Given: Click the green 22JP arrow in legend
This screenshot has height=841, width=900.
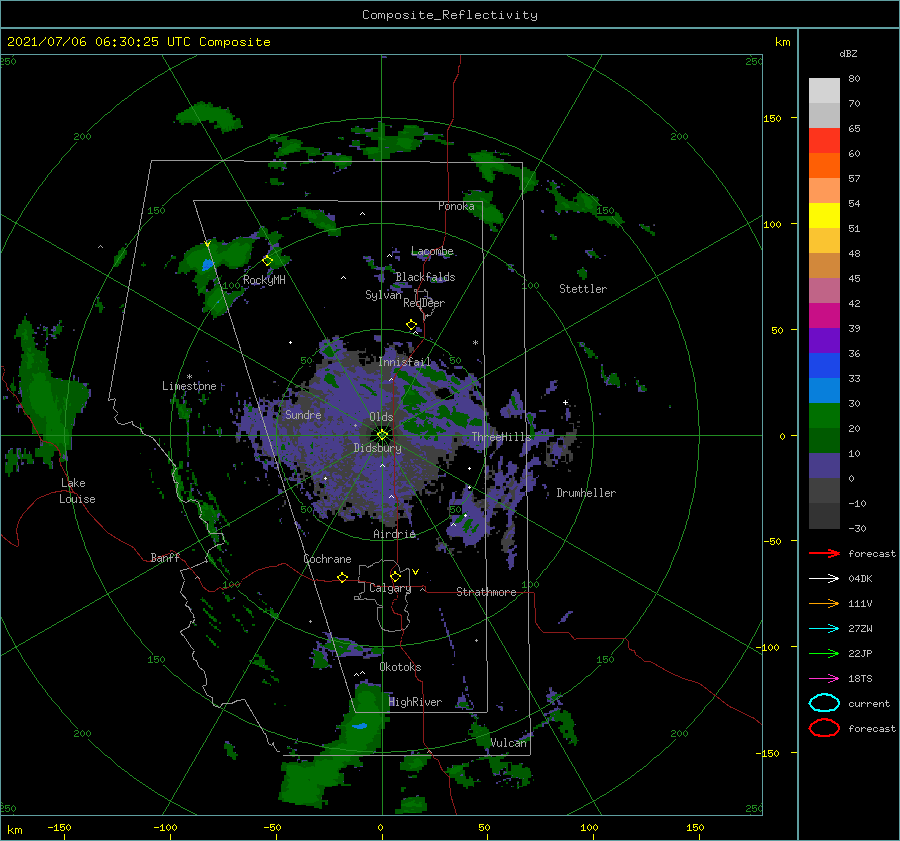Looking at the screenshot, I should 824,653.
